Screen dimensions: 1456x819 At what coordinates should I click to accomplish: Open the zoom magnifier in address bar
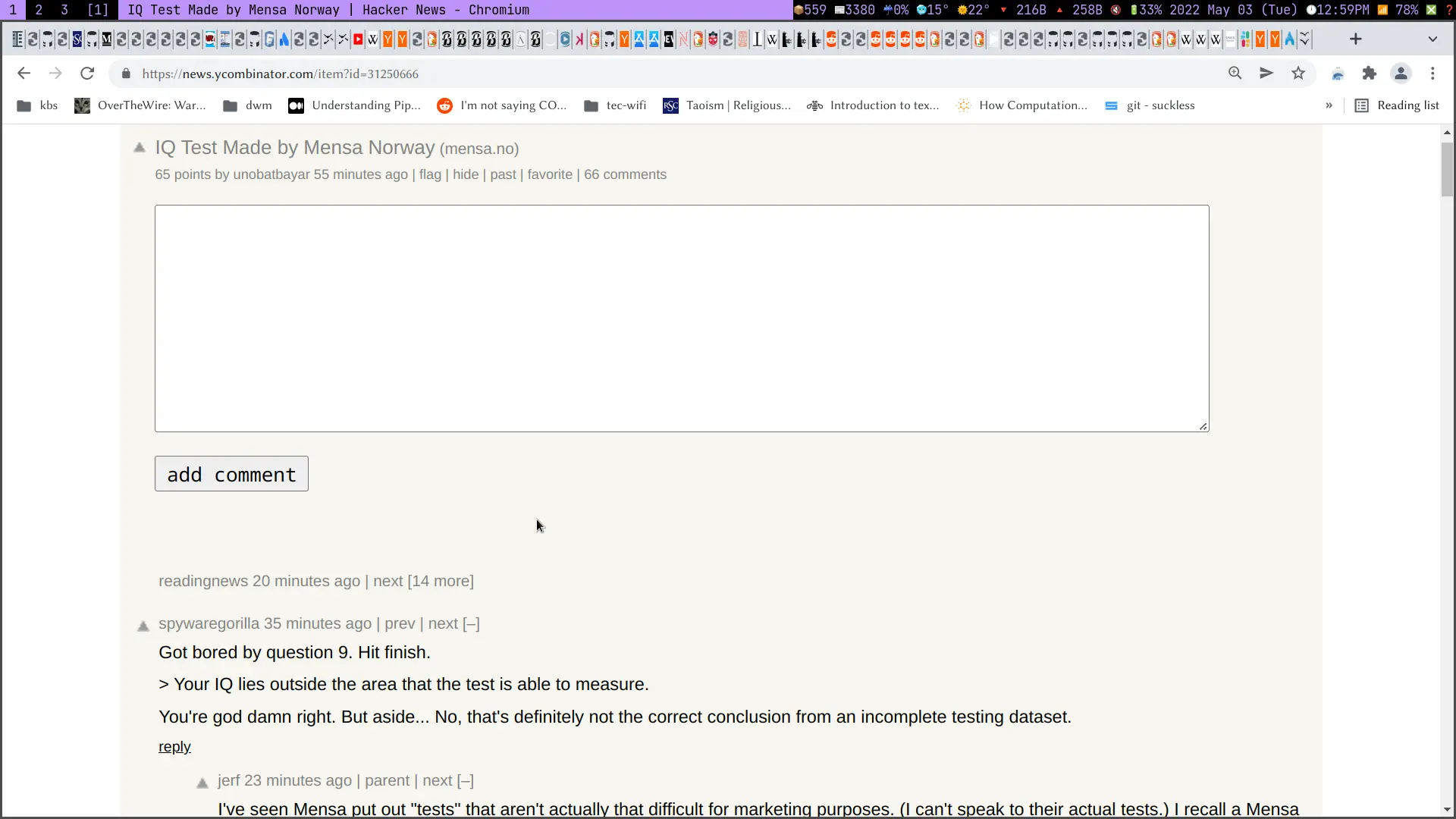coord(1235,74)
